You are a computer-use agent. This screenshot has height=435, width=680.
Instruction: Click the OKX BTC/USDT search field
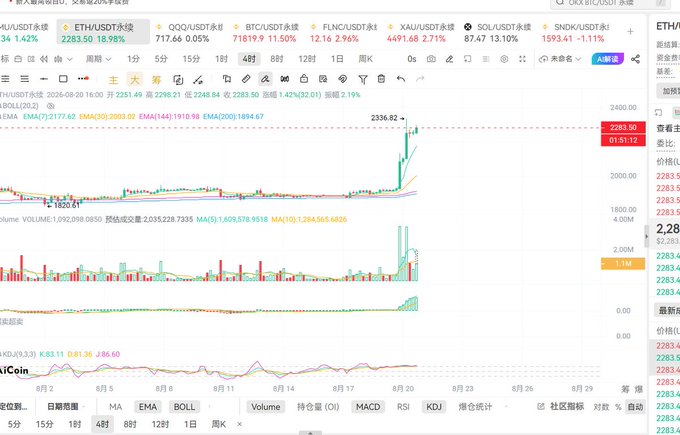point(611,3)
